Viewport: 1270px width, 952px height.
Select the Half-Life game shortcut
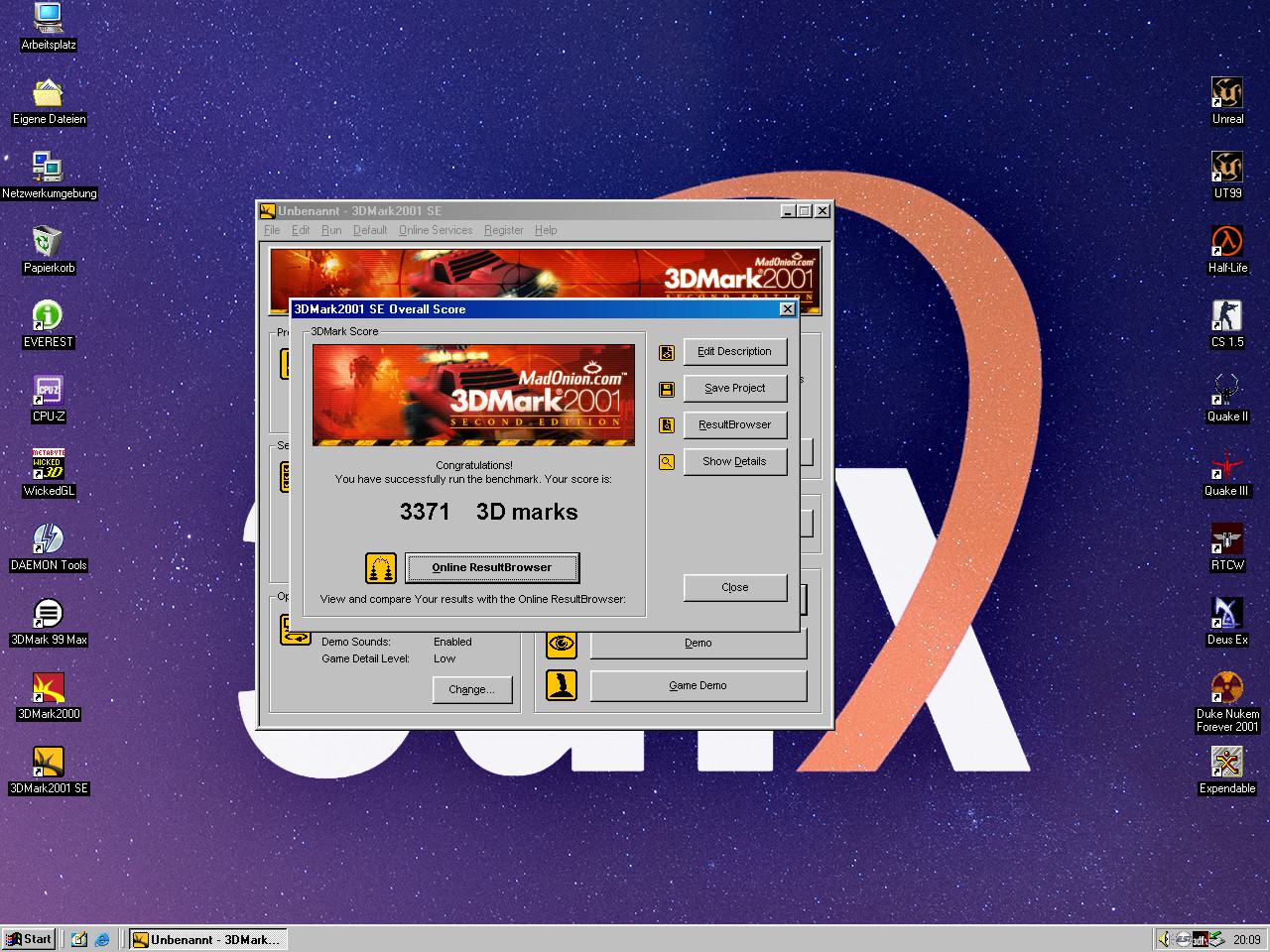[x=1227, y=249]
